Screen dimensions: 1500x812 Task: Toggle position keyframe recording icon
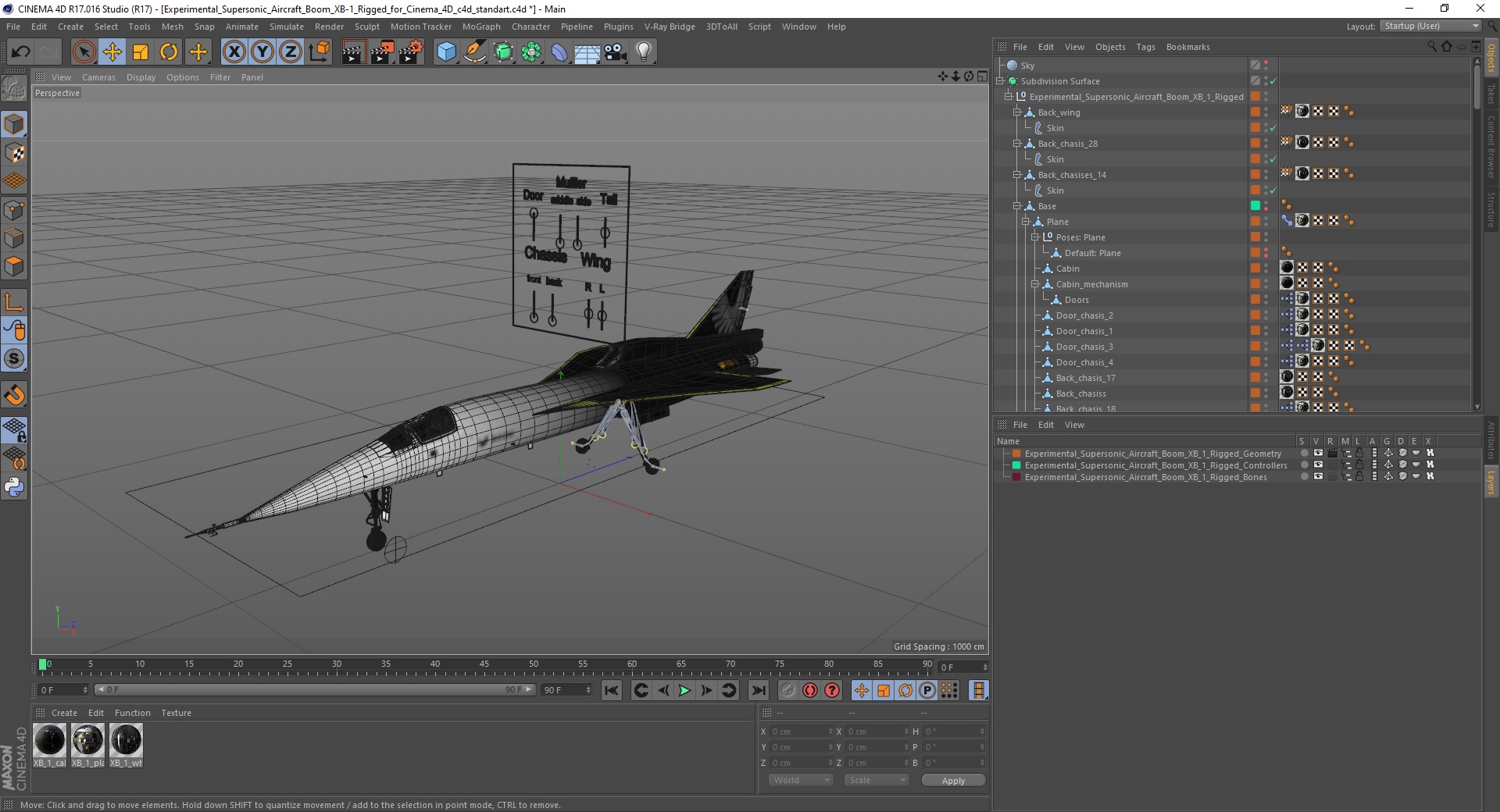(x=861, y=690)
